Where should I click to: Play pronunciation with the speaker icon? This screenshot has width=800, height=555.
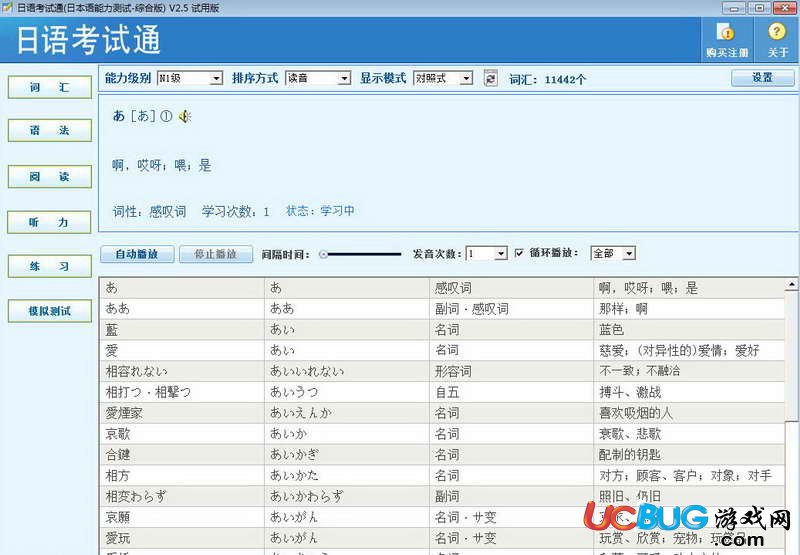tap(185, 116)
